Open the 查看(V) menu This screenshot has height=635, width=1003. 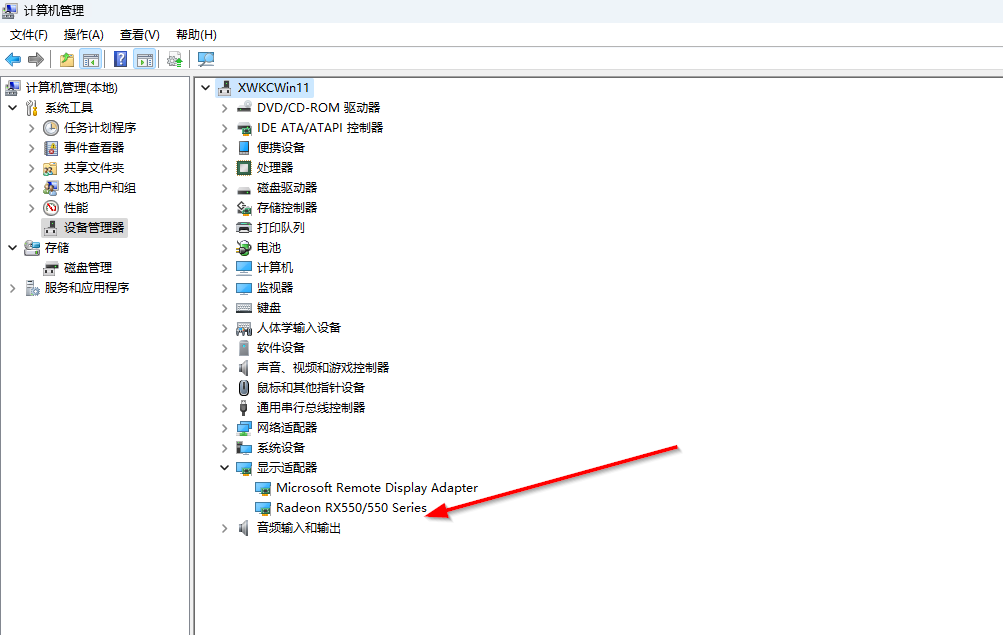[x=139, y=35]
